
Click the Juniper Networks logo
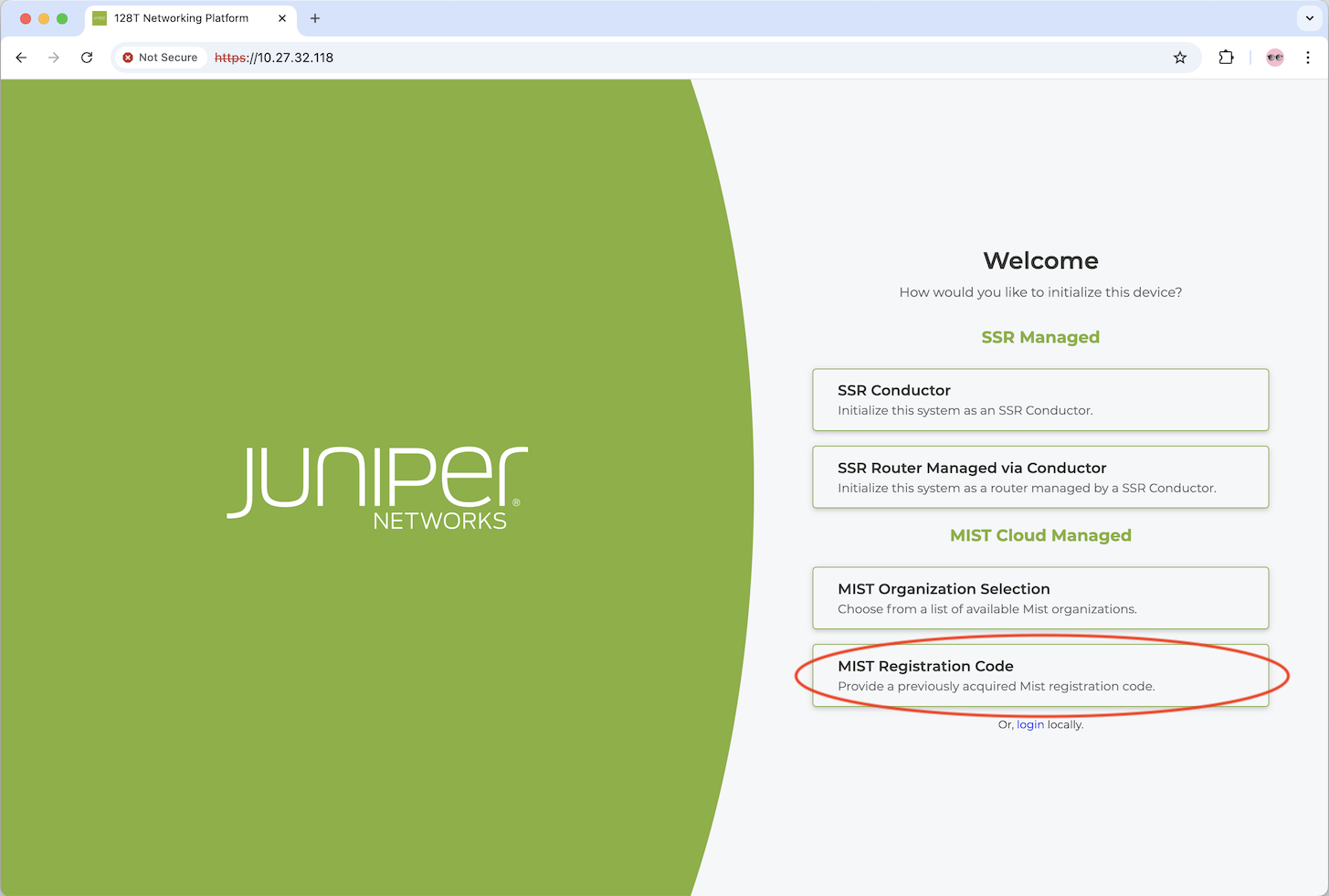pos(377,487)
